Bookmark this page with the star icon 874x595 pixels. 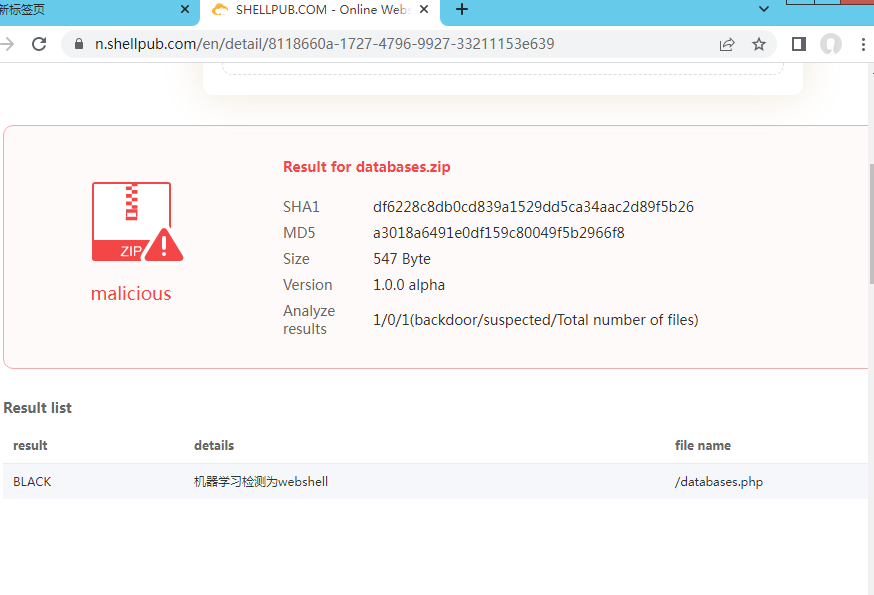pos(759,44)
